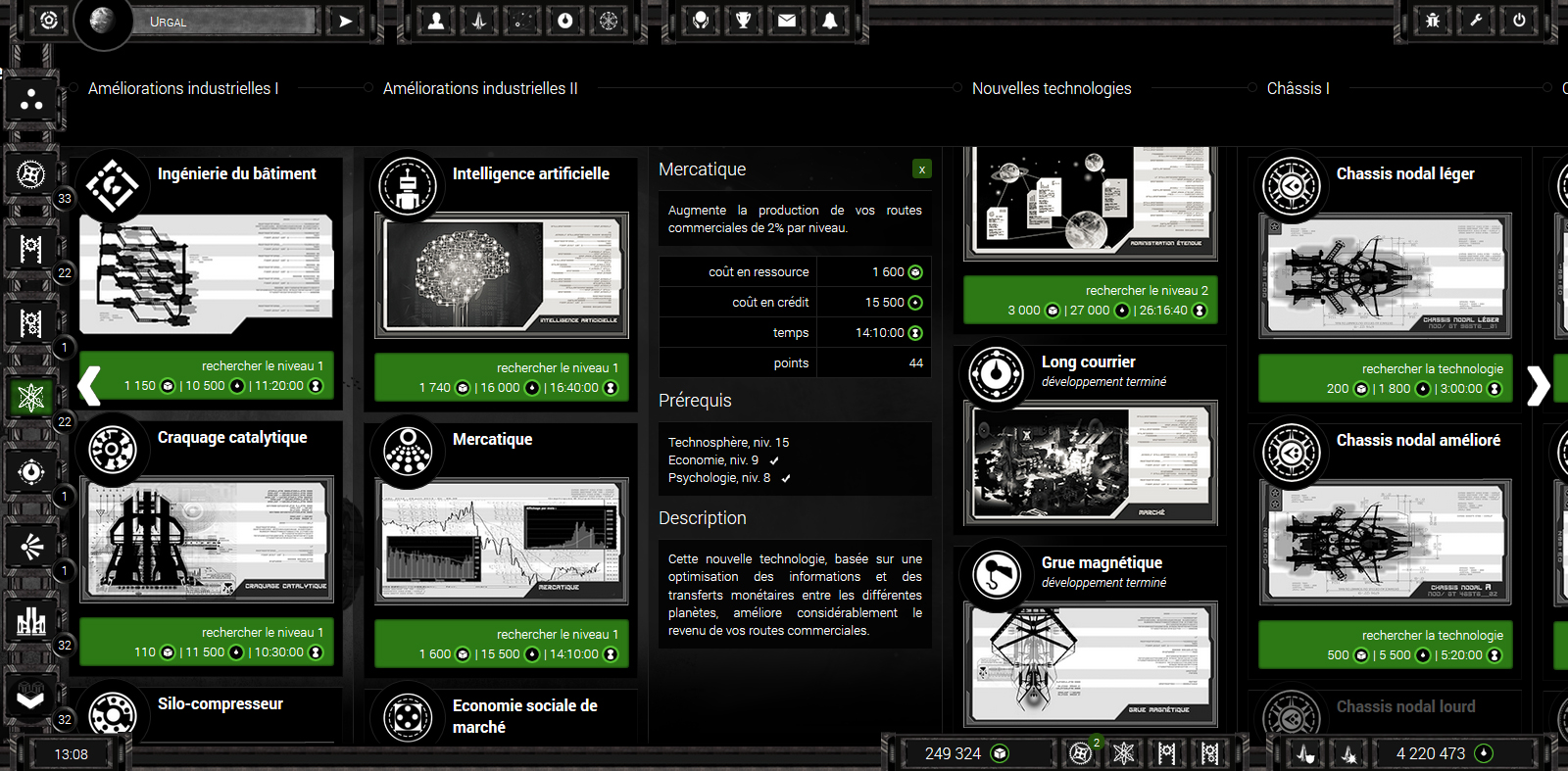Click the Ingénierie du bâtiment round icon
This screenshot has width=1568, height=771.
113,185
